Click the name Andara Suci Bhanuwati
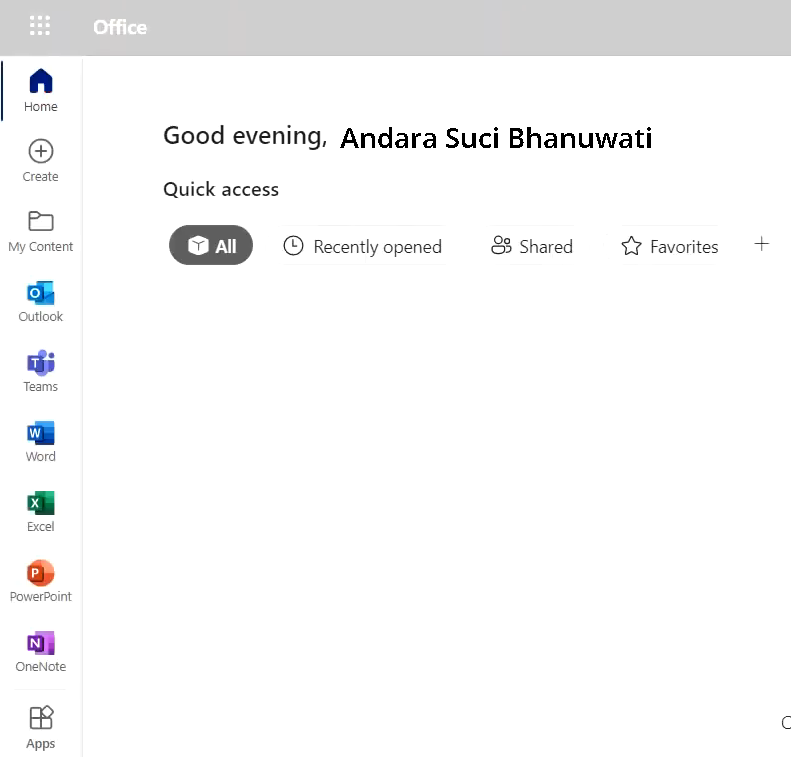 point(496,138)
